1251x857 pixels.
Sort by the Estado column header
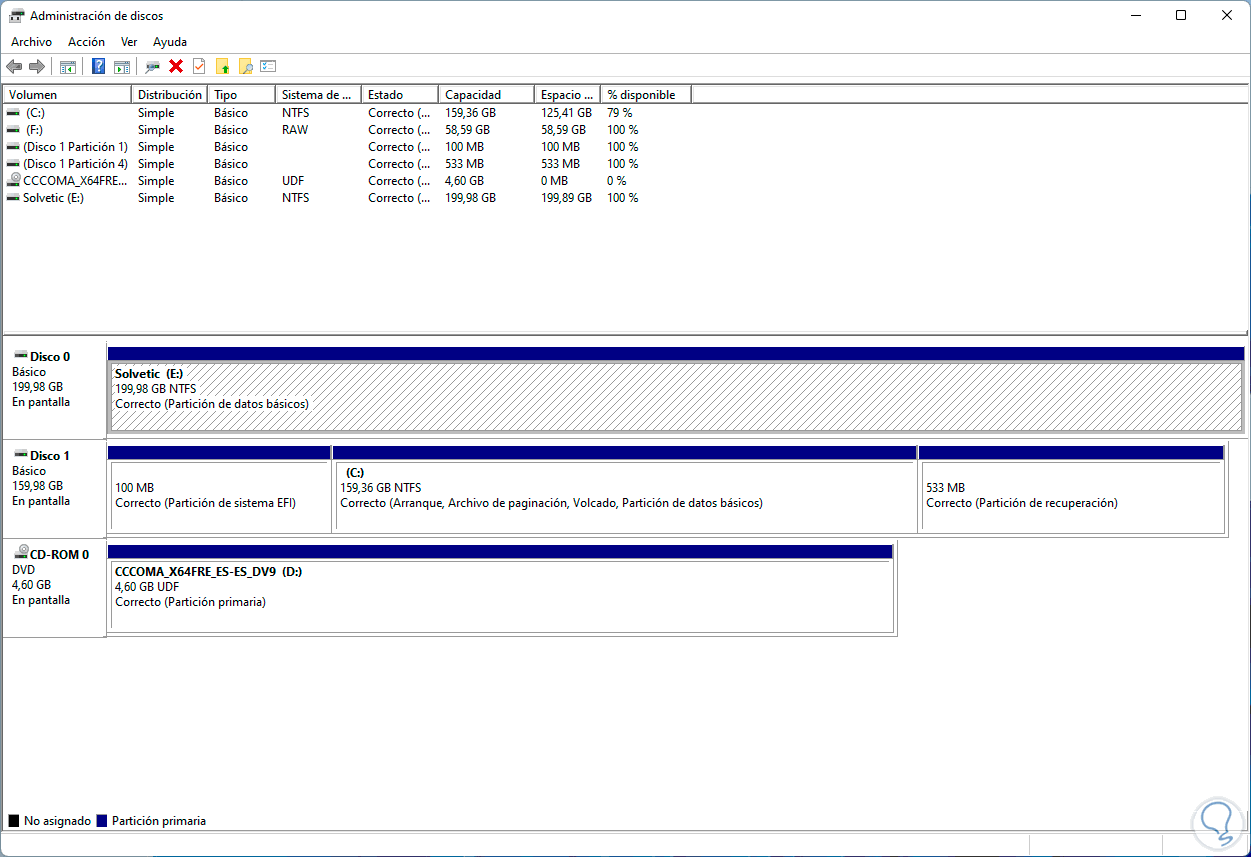(400, 95)
